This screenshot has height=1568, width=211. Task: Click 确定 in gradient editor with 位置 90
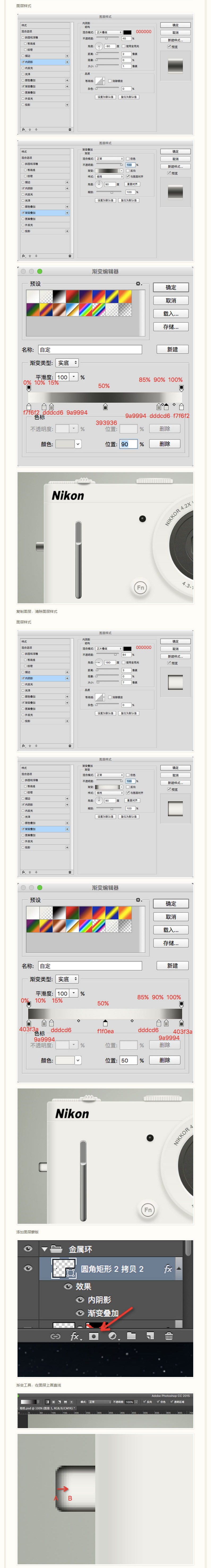point(171,287)
